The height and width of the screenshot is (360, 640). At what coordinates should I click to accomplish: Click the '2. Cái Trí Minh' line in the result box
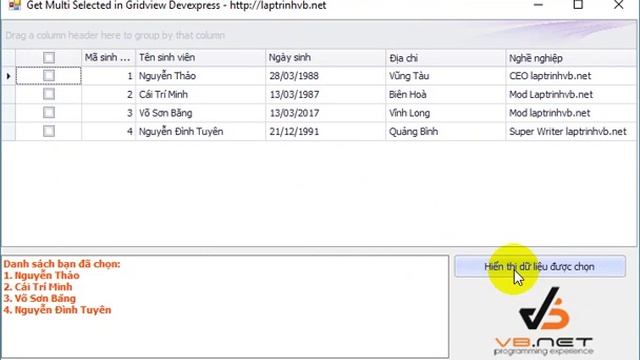(38, 287)
